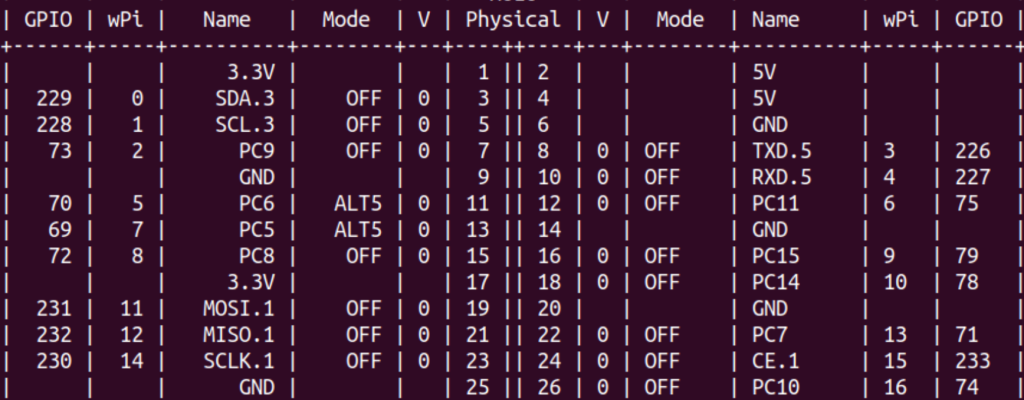
Task: Click the PC11 pin name
Action: tap(776, 203)
